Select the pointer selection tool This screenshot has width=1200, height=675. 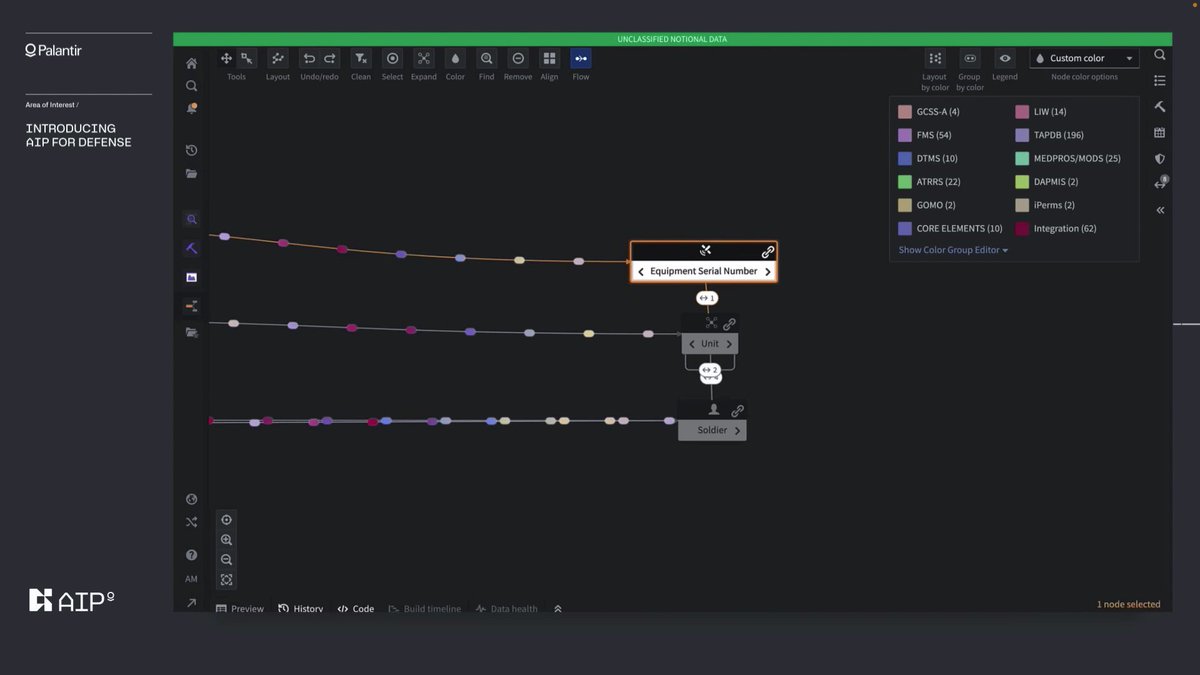click(x=247, y=58)
